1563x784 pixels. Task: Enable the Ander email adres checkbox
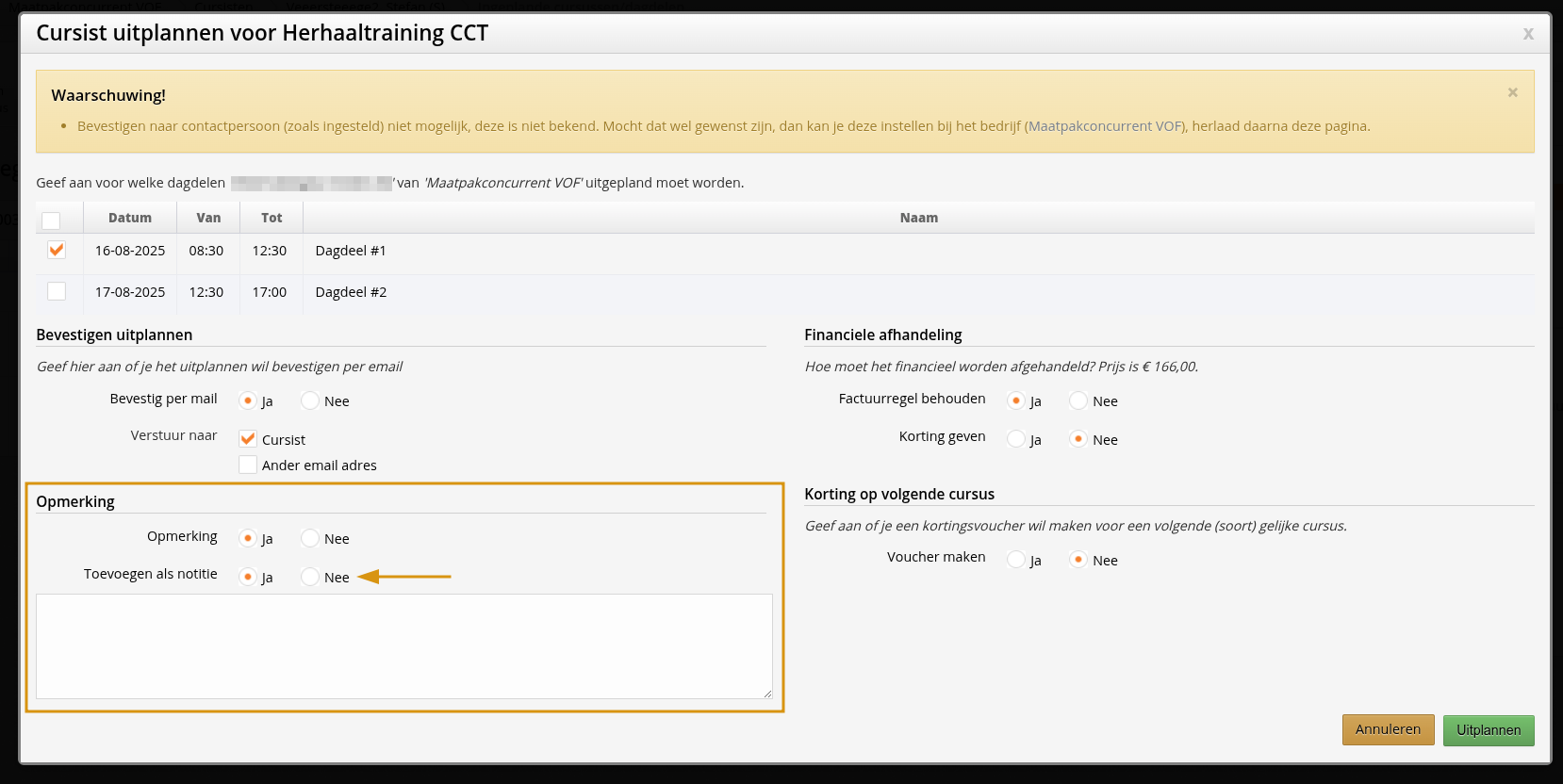click(x=248, y=465)
